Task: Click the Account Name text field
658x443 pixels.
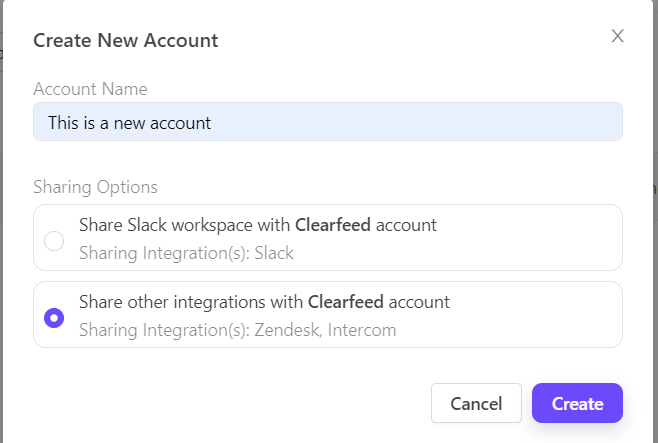Action: pyautogui.click(x=328, y=122)
